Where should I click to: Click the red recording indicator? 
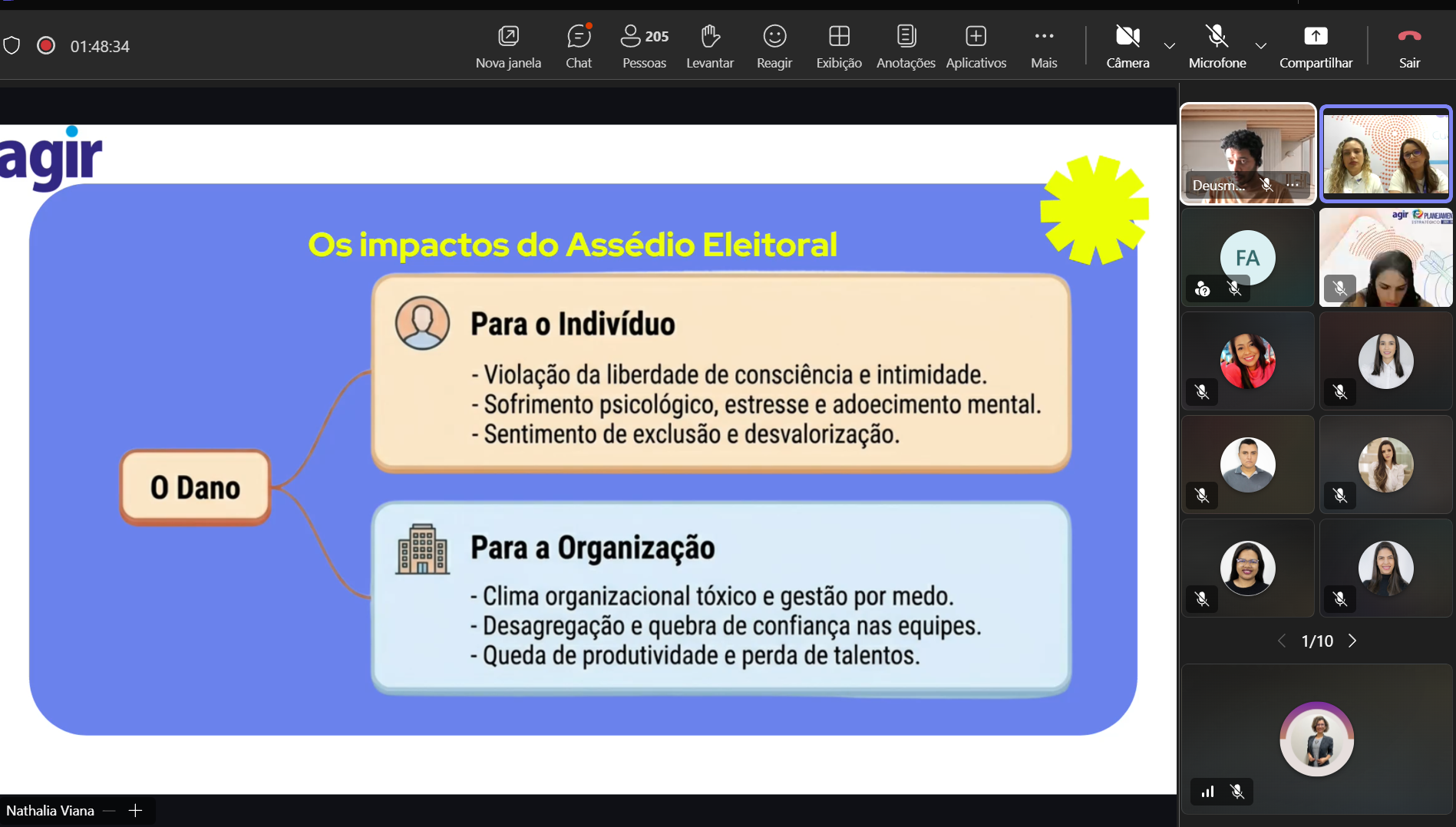[x=46, y=45]
